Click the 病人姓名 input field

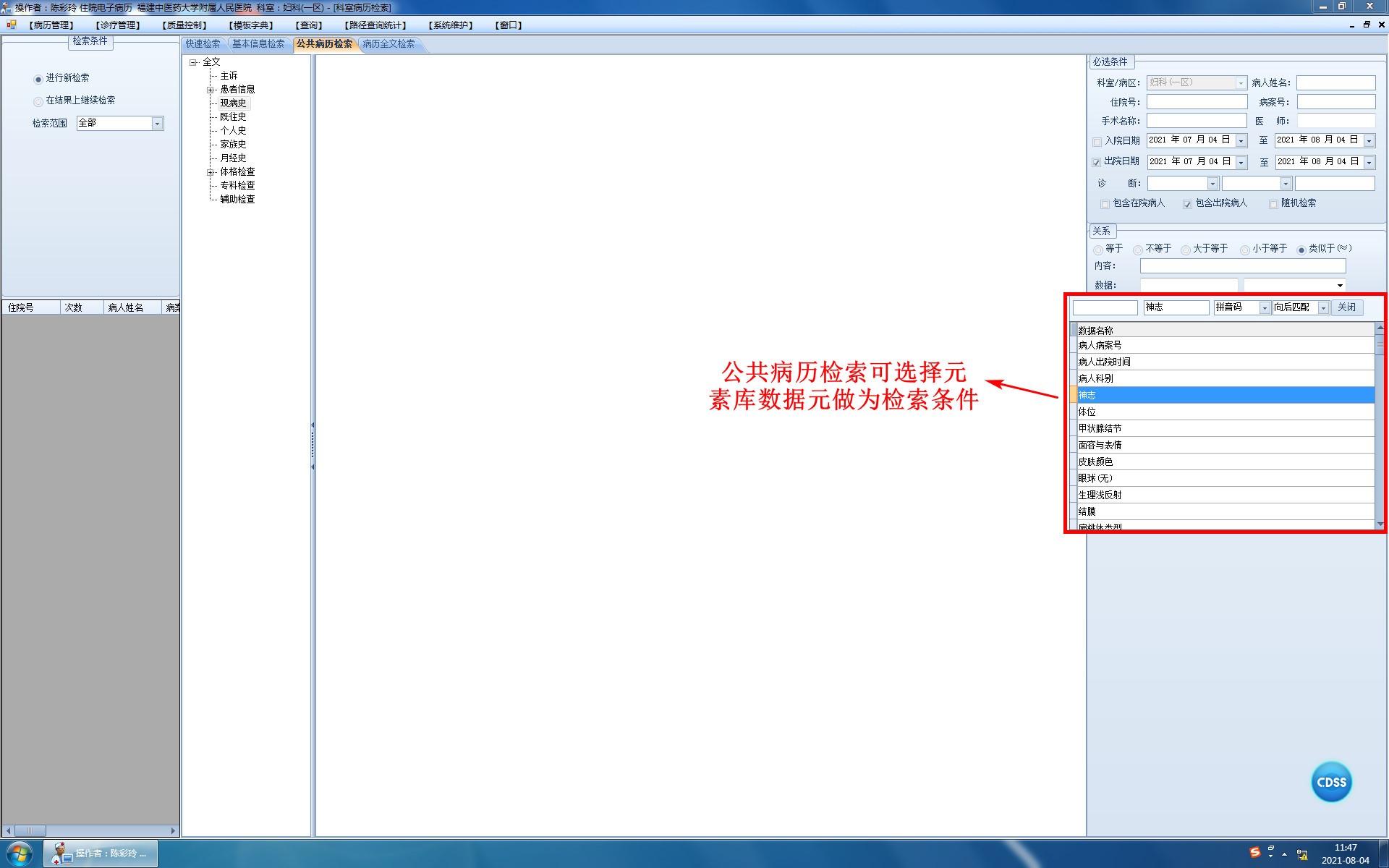tap(1335, 83)
